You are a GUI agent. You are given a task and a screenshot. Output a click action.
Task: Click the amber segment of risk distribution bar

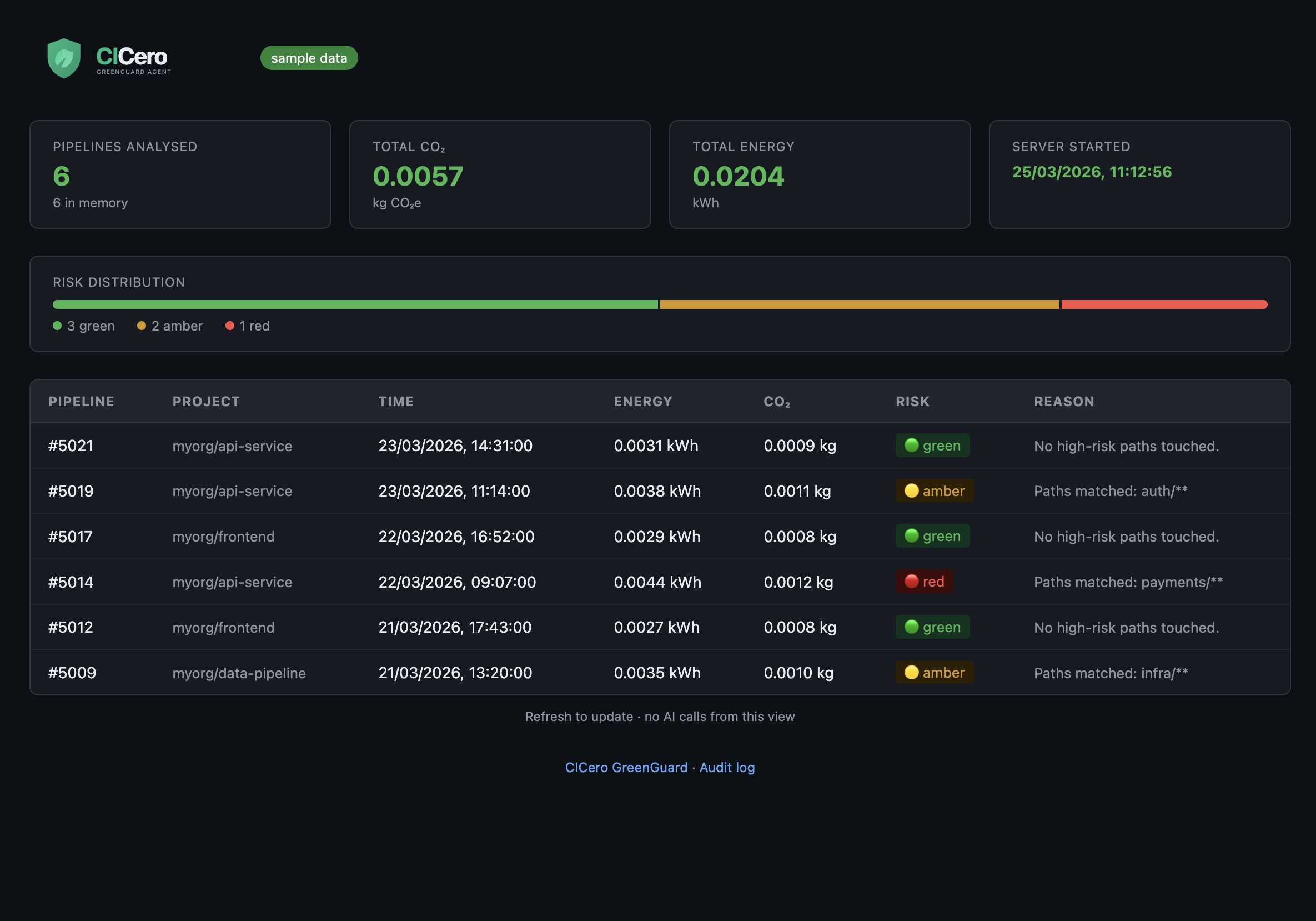859,304
